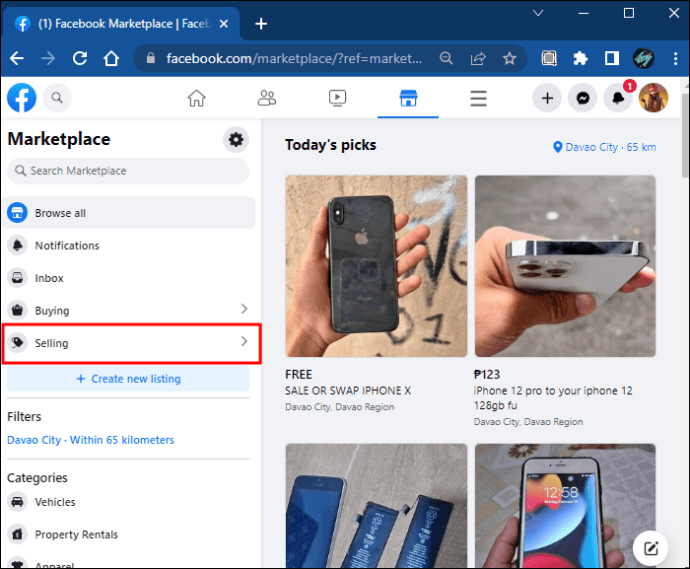Open the tab search dropdown arrow
Image resolution: width=690 pixels, height=569 pixels.
(x=538, y=13)
